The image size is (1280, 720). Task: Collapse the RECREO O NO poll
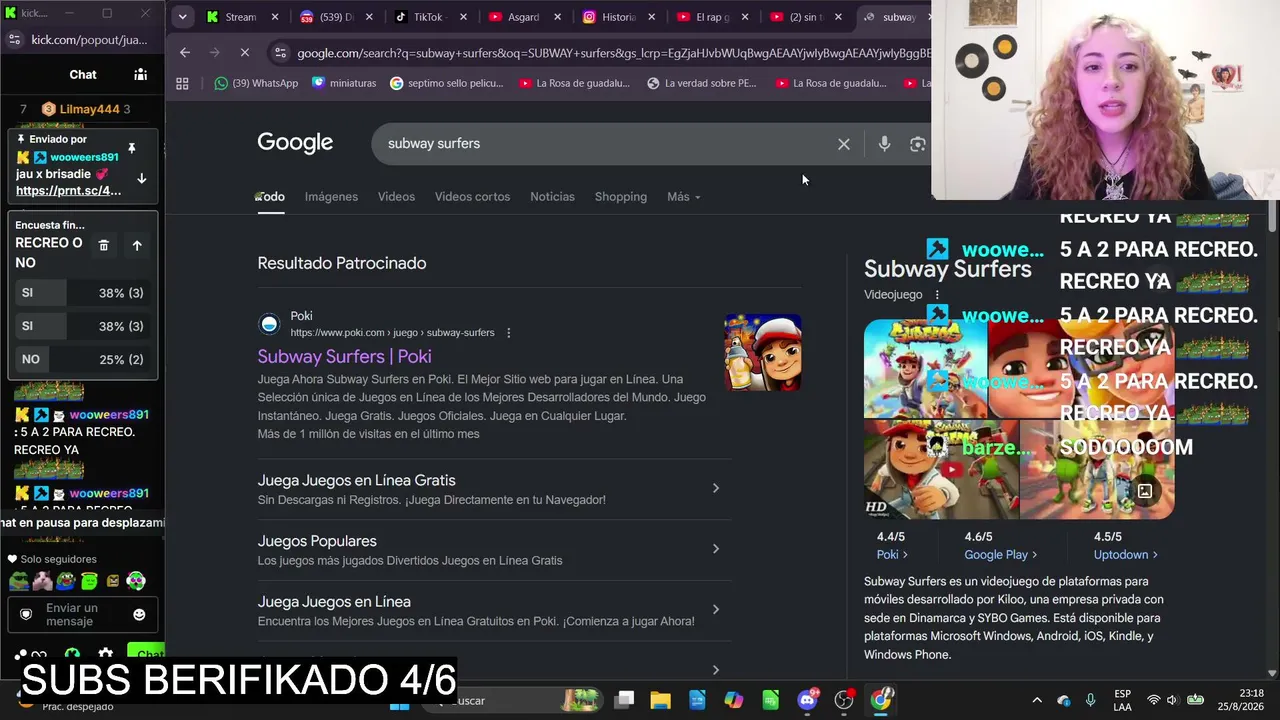(137, 245)
